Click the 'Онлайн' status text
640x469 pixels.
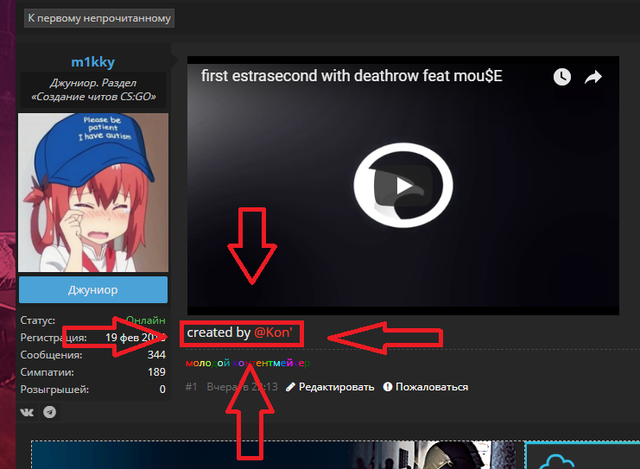click(145, 320)
